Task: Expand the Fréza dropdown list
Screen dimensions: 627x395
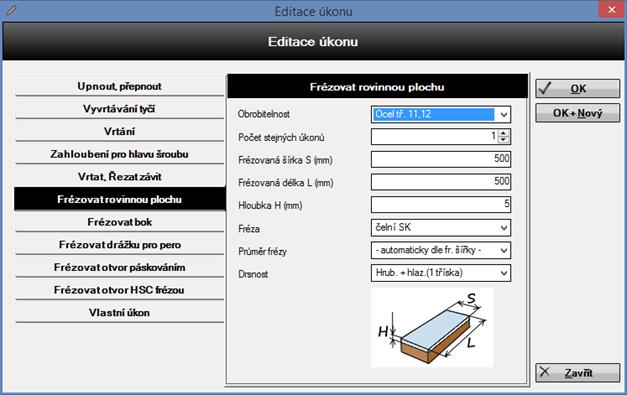Action: (504, 228)
